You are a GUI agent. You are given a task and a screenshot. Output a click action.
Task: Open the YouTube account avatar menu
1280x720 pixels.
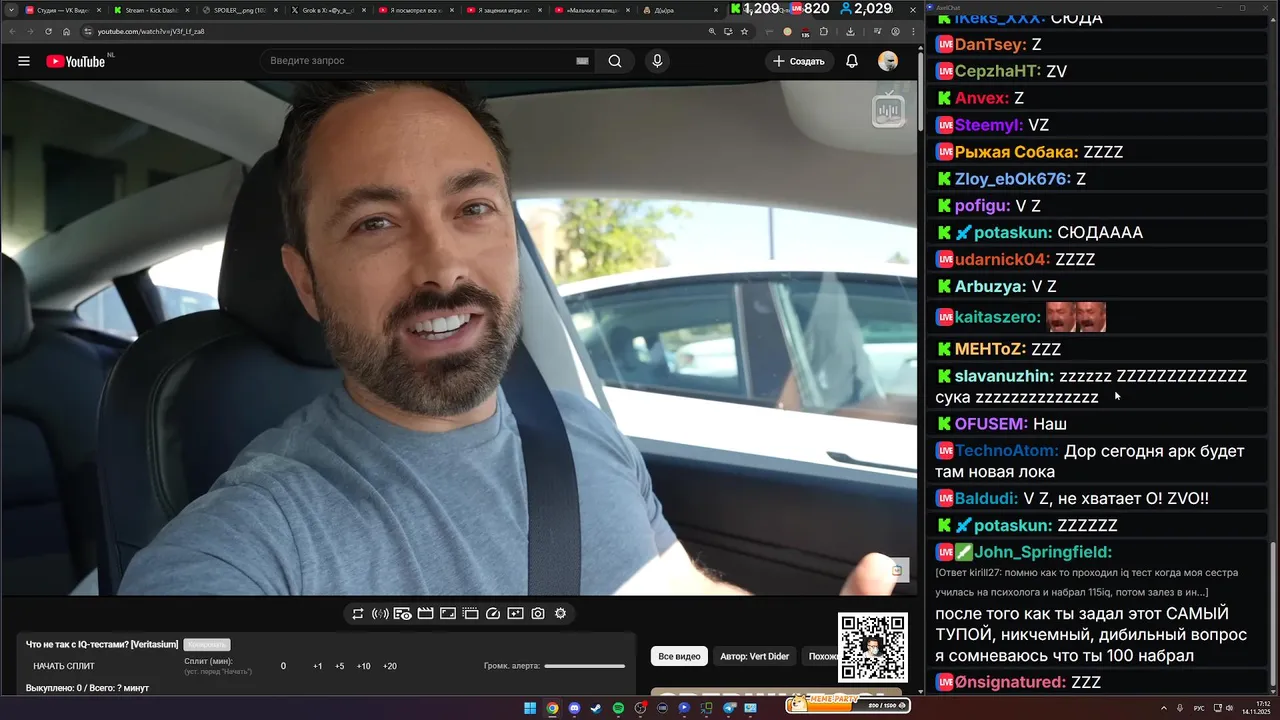(888, 61)
